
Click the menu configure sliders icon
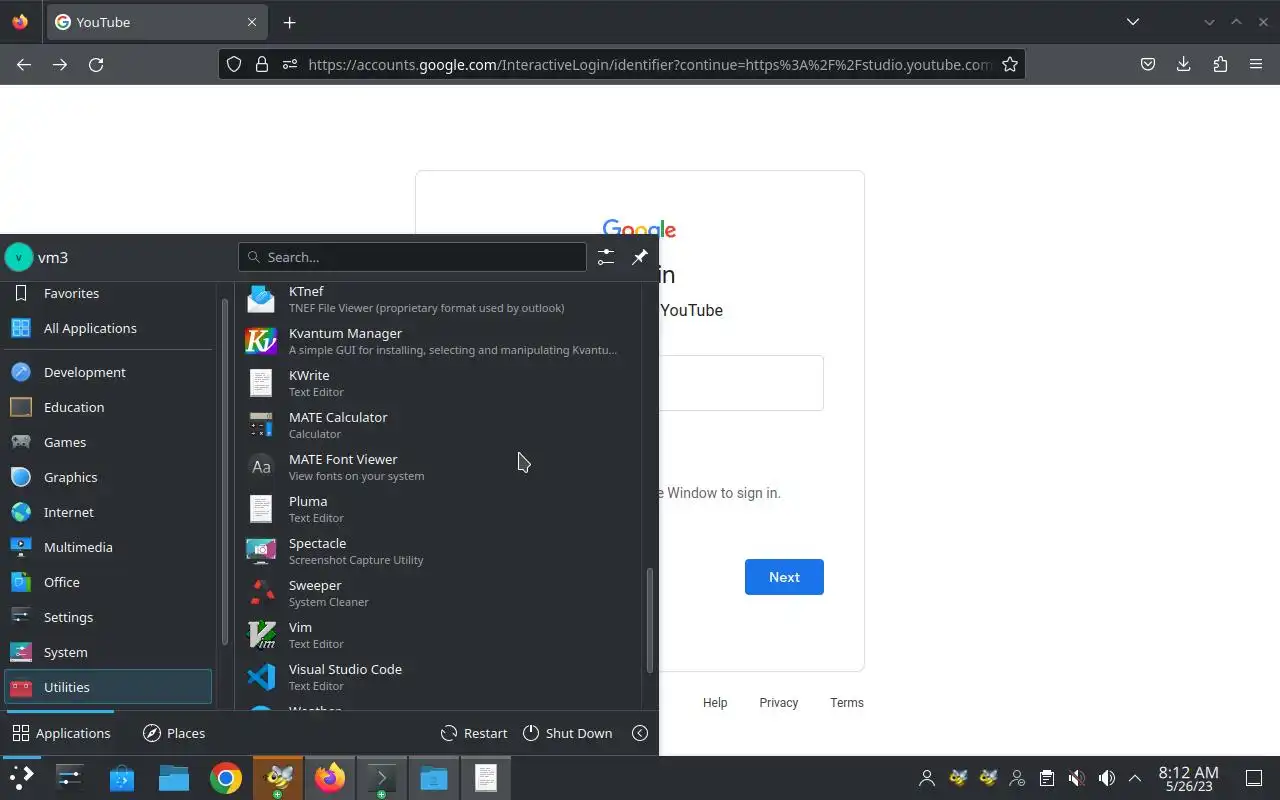point(606,257)
